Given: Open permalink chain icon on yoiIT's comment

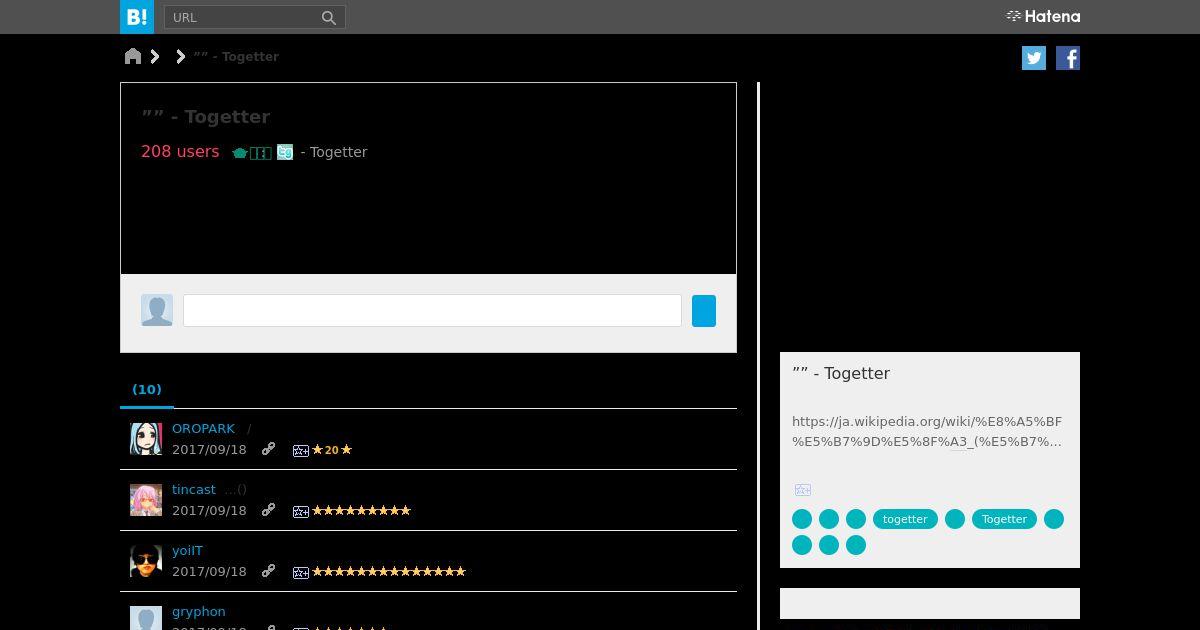Looking at the screenshot, I should pyautogui.click(x=268, y=571).
